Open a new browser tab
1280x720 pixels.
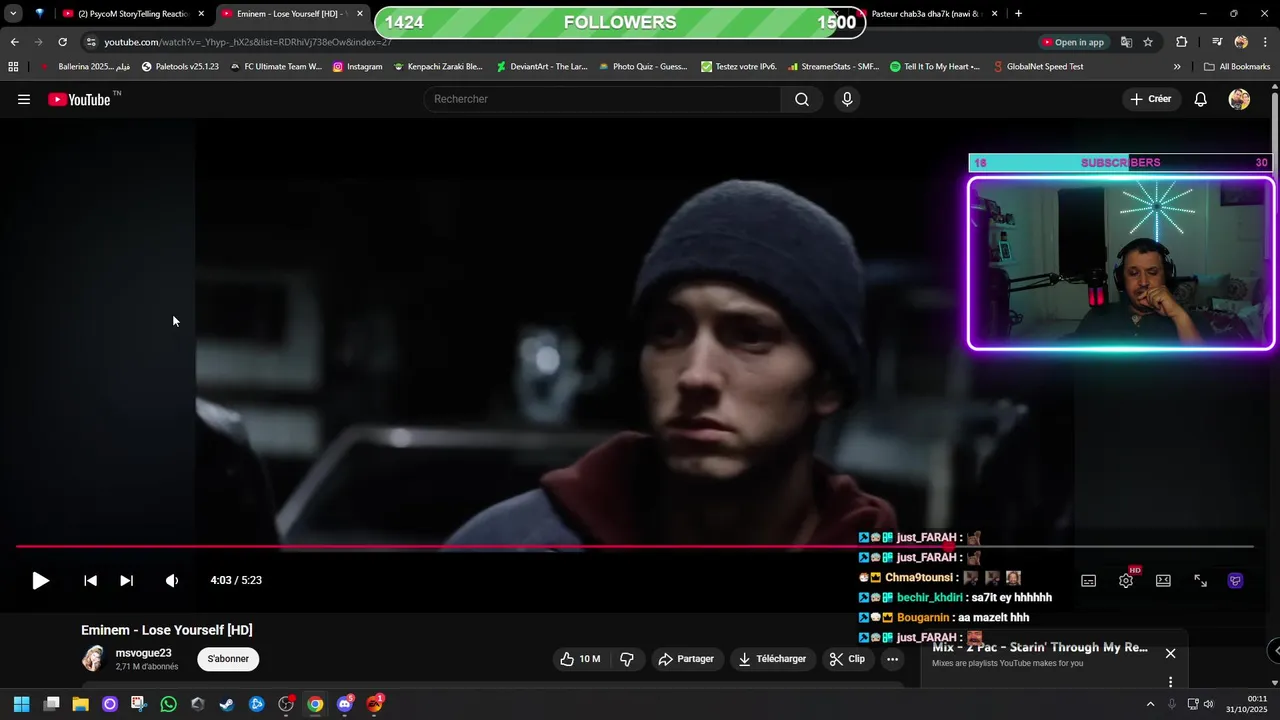coord(1018,14)
